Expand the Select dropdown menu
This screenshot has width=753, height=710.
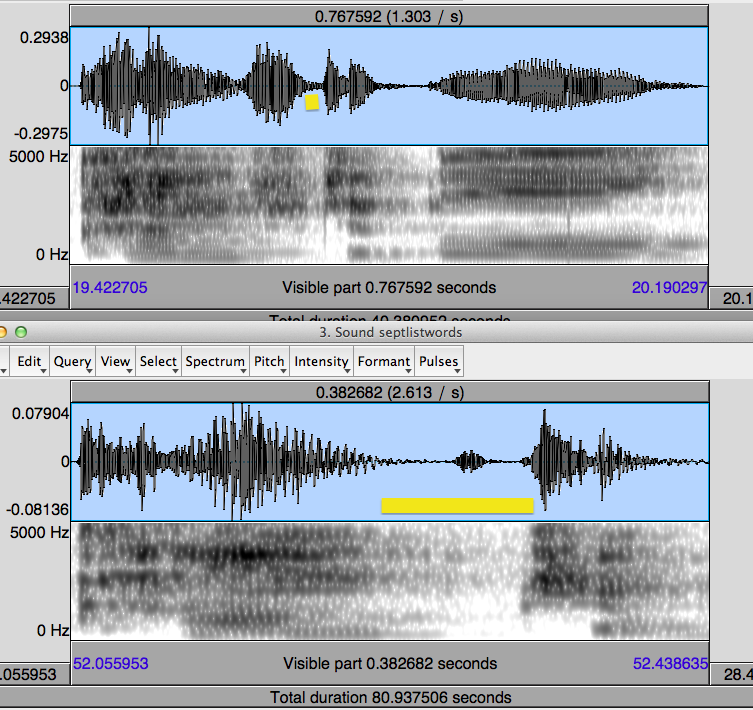click(158, 362)
